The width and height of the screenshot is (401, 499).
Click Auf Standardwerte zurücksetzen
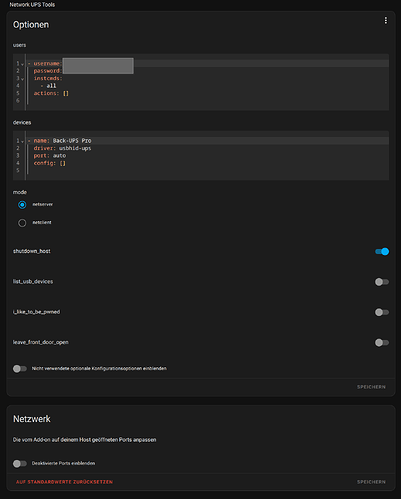pos(64,482)
